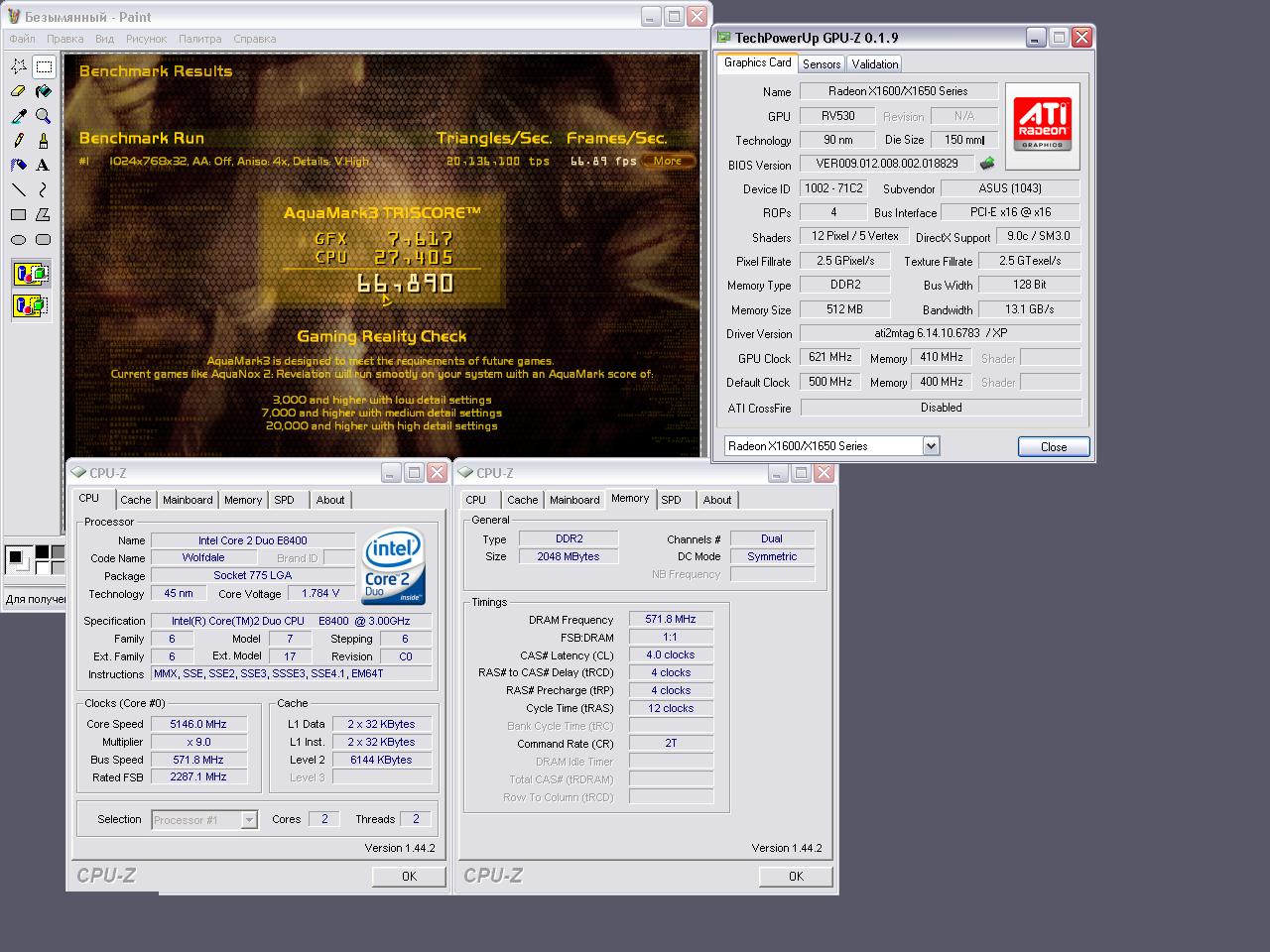Screen dimensions: 1270x952
Task: Open About tab in left CPU-Z window
Action: (x=330, y=500)
